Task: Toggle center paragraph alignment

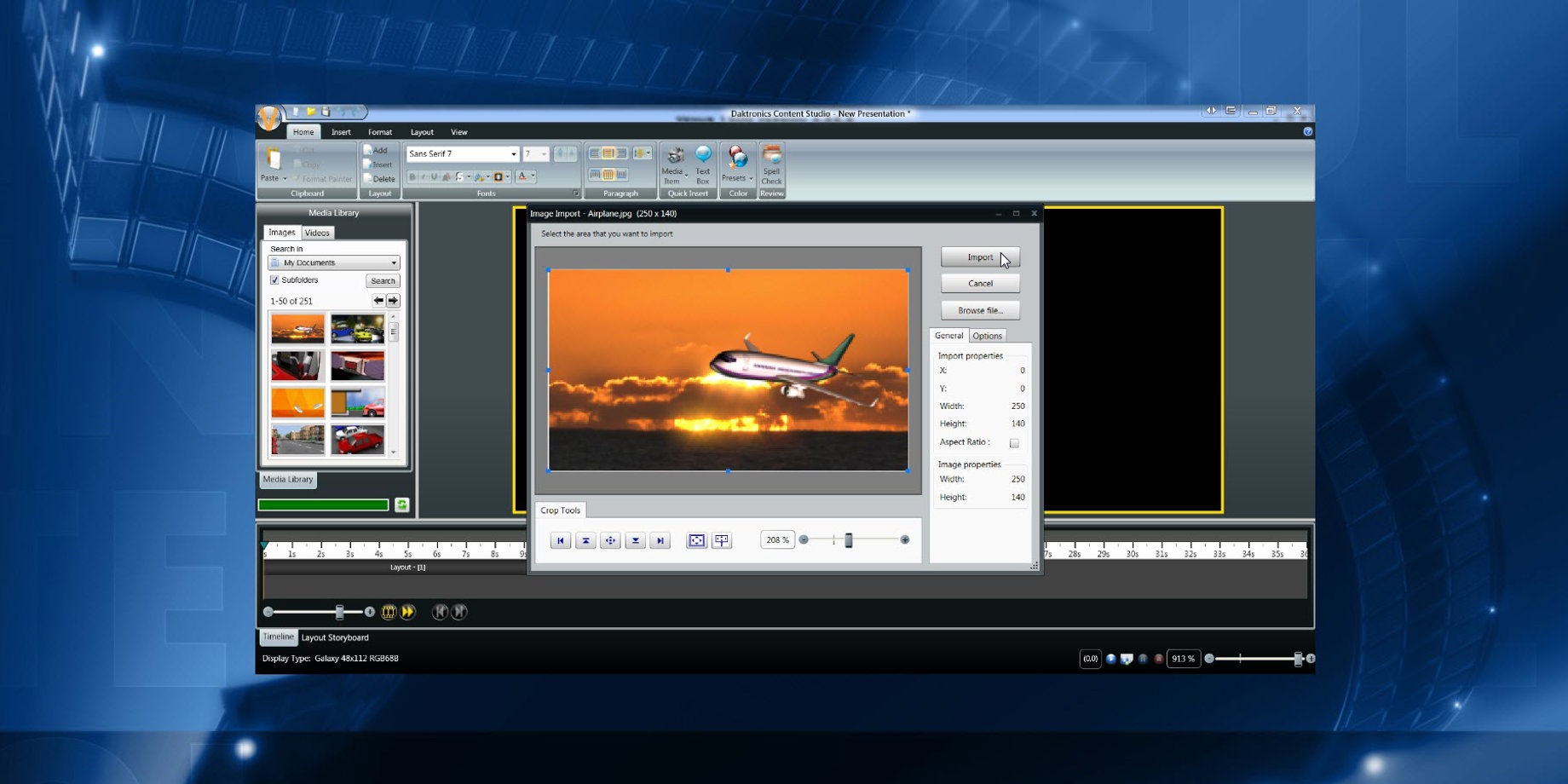Action: pyautogui.click(x=608, y=153)
